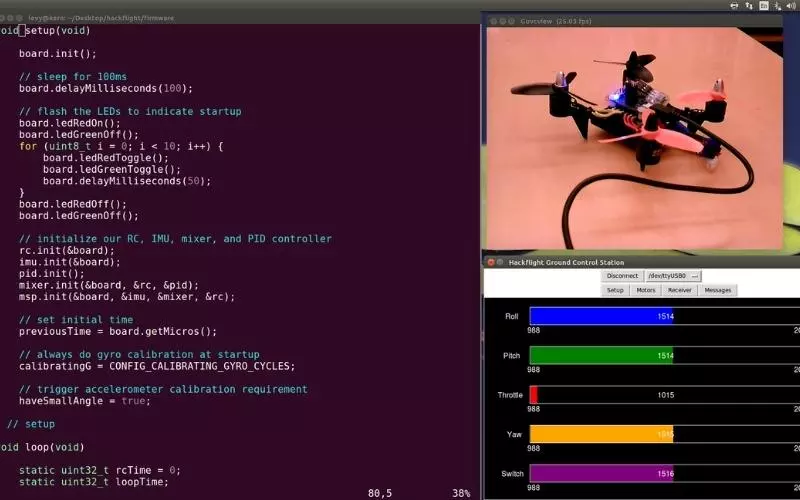Image resolution: width=800 pixels, height=500 pixels.
Task: Click the line 'board.delayMilliseconds(50);'
Action: point(127,181)
